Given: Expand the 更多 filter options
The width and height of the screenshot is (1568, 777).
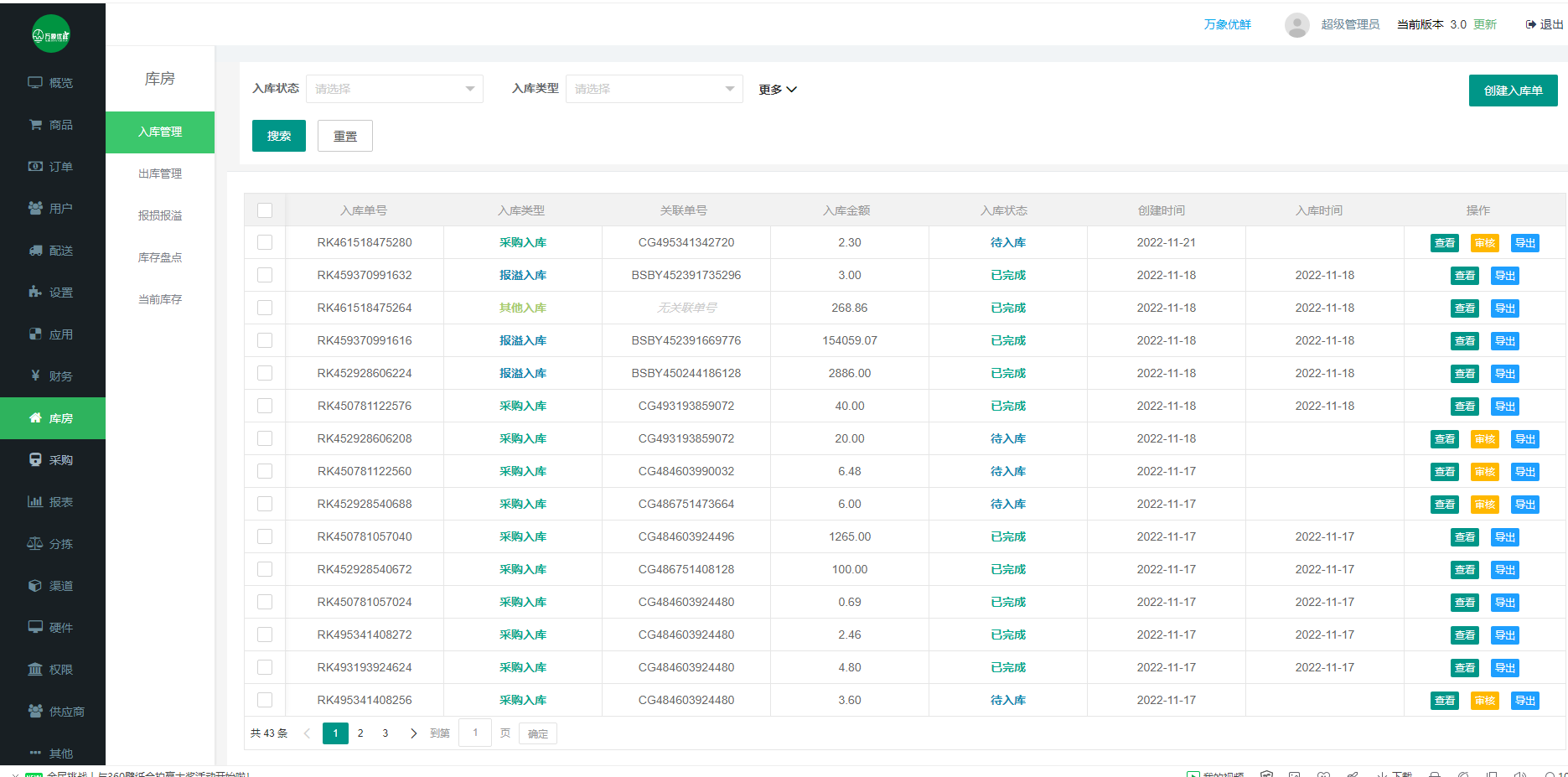Looking at the screenshot, I should click(777, 90).
